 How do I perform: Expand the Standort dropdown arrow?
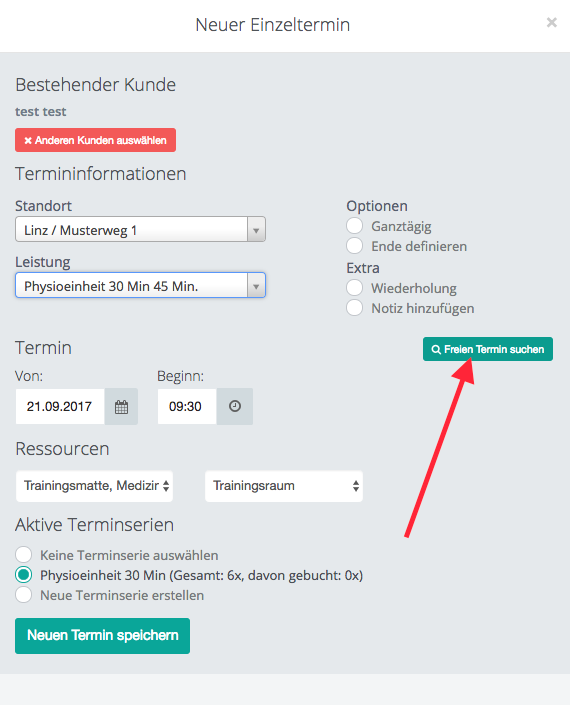256,230
